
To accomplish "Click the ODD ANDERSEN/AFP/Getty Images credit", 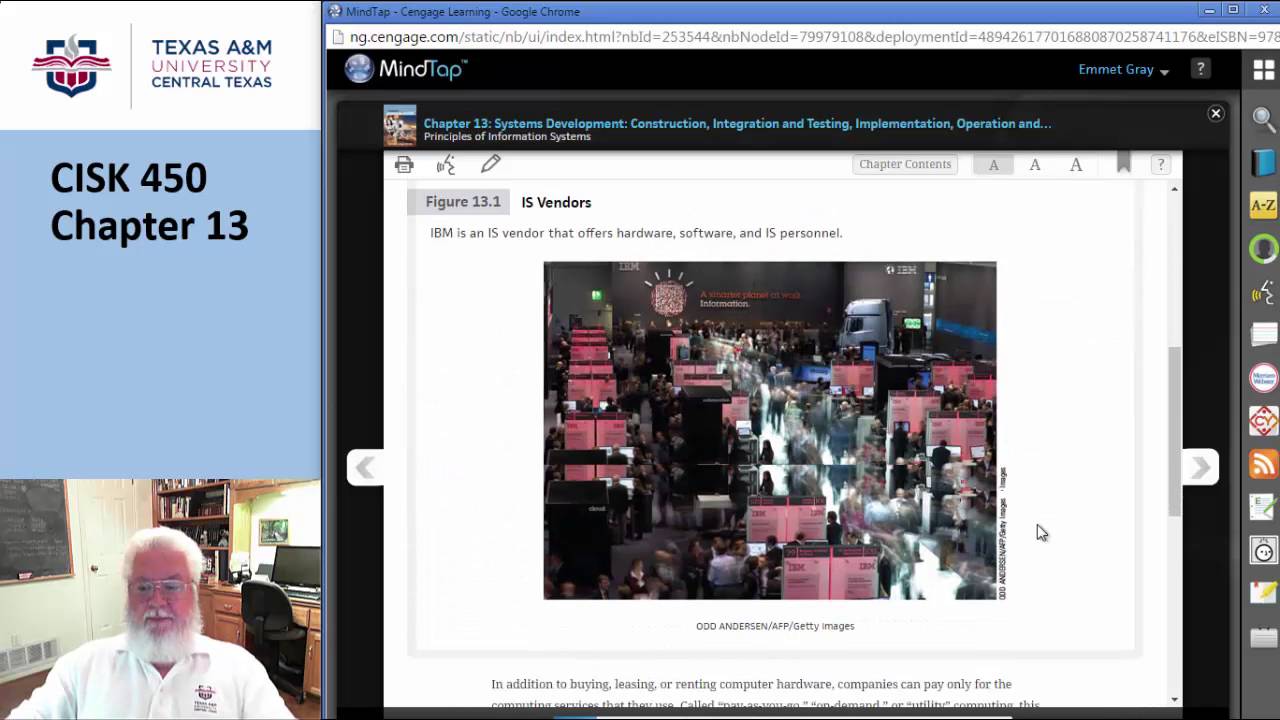I will click(775, 626).
